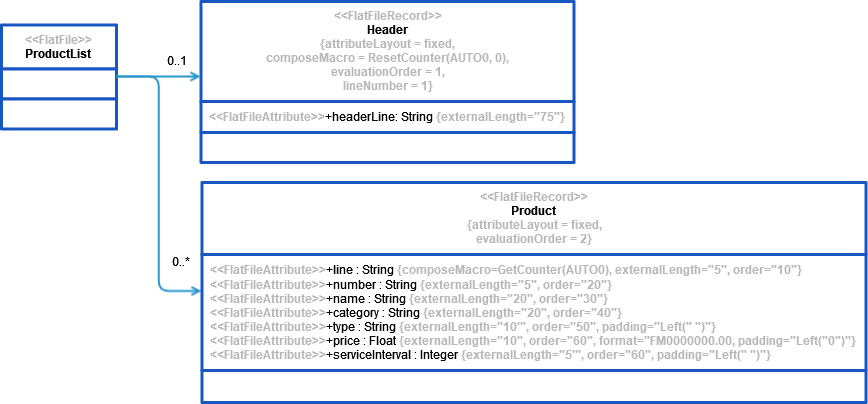Click the line attribute with GetCounter macro
Image resolution: width=868 pixels, height=404 pixels.
505,270
